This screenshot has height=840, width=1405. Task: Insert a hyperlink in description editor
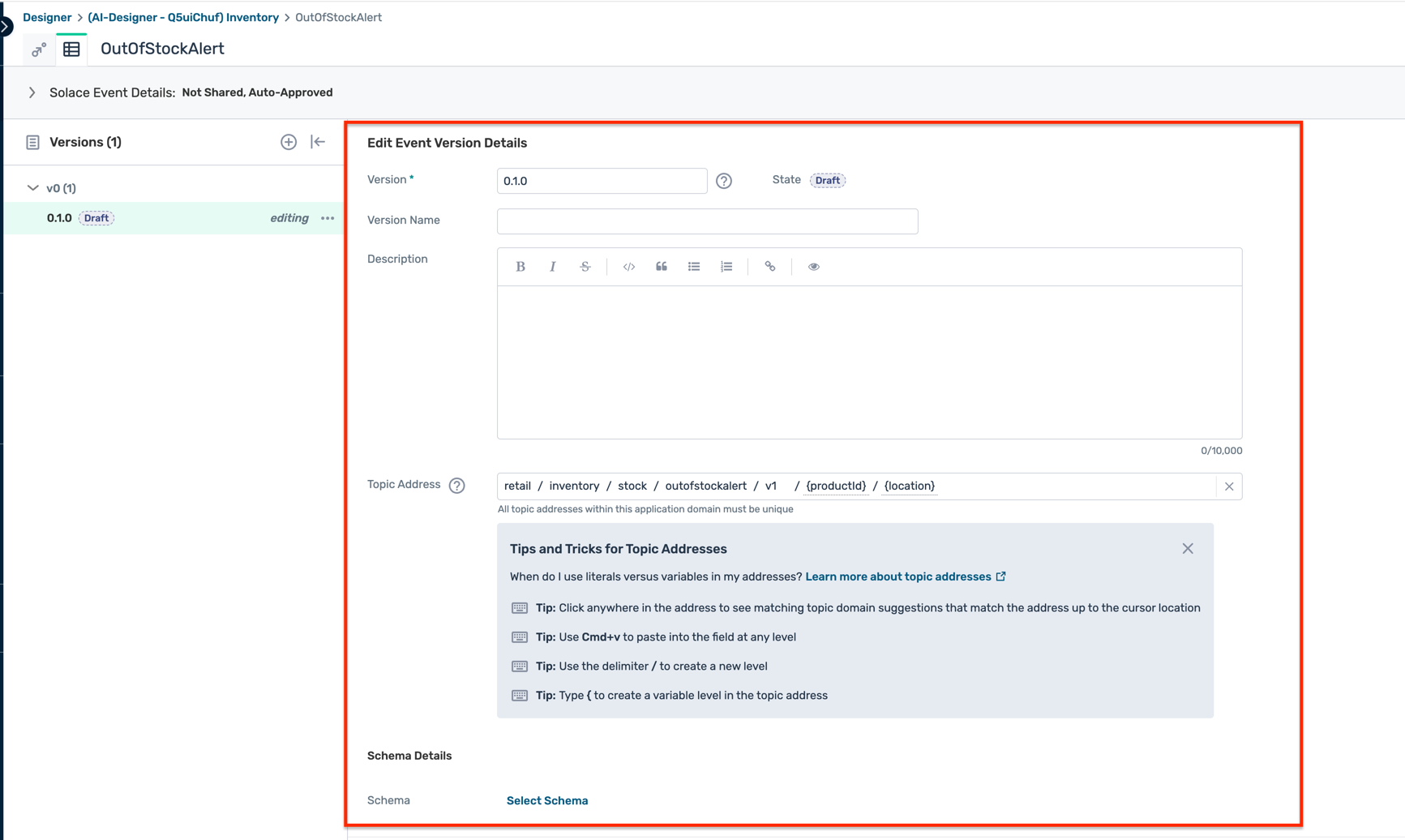[770, 267]
